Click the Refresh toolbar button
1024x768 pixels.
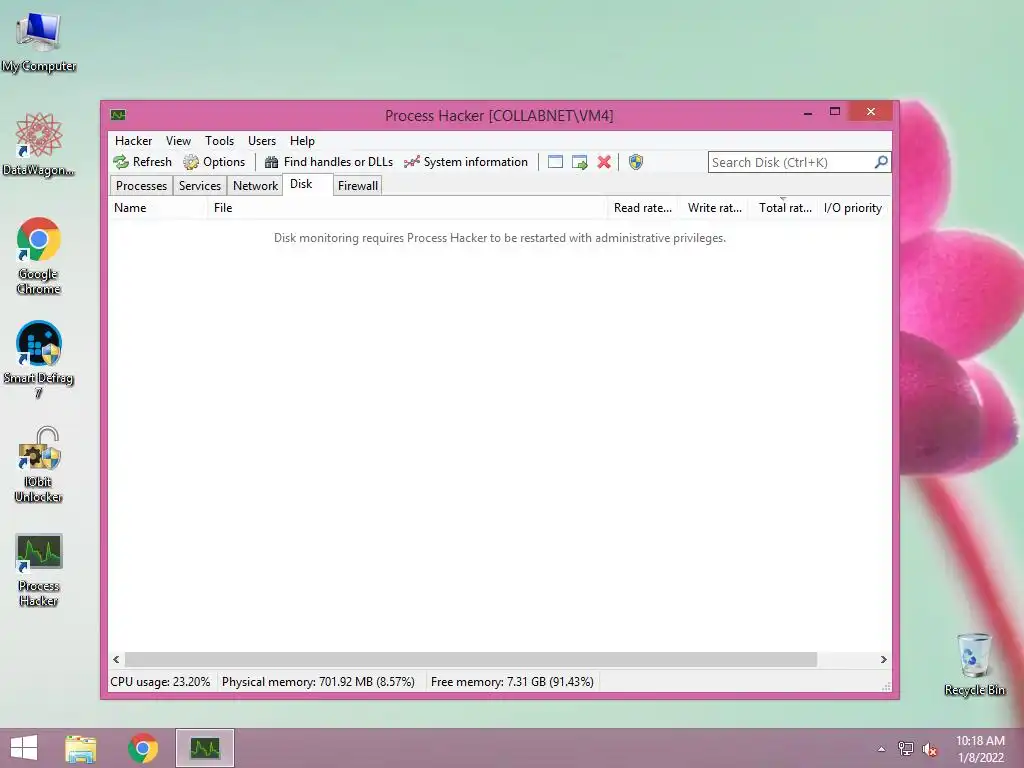pyautogui.click(x=142, y=162)
